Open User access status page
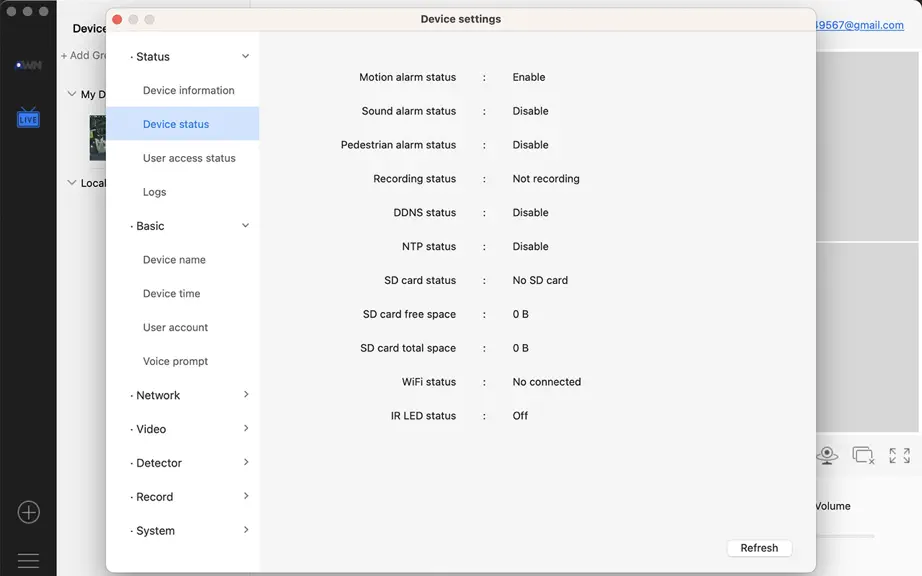Screen dimensions: 922x576 pos(189,158)
